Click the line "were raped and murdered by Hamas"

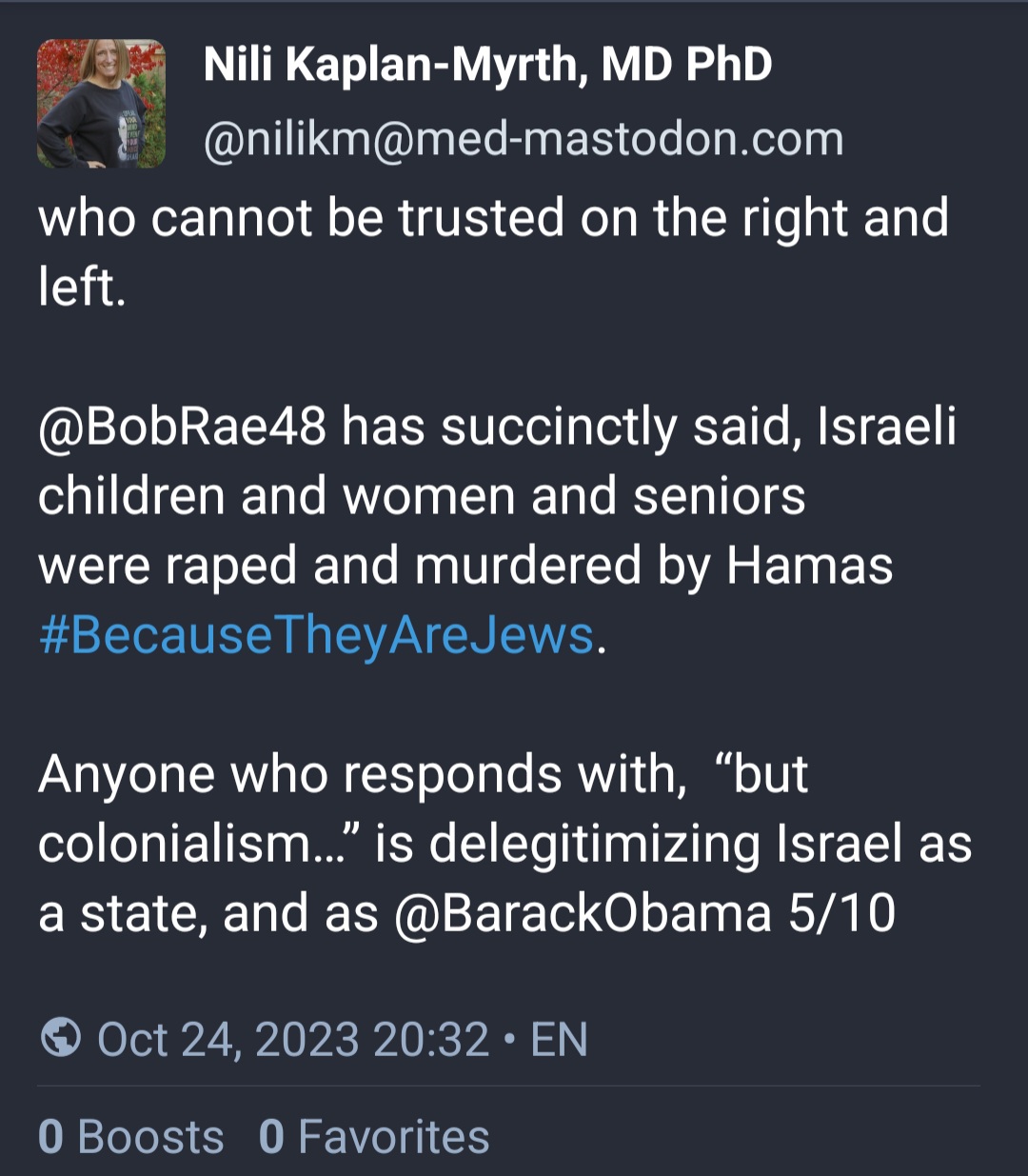tap(465, 567)
